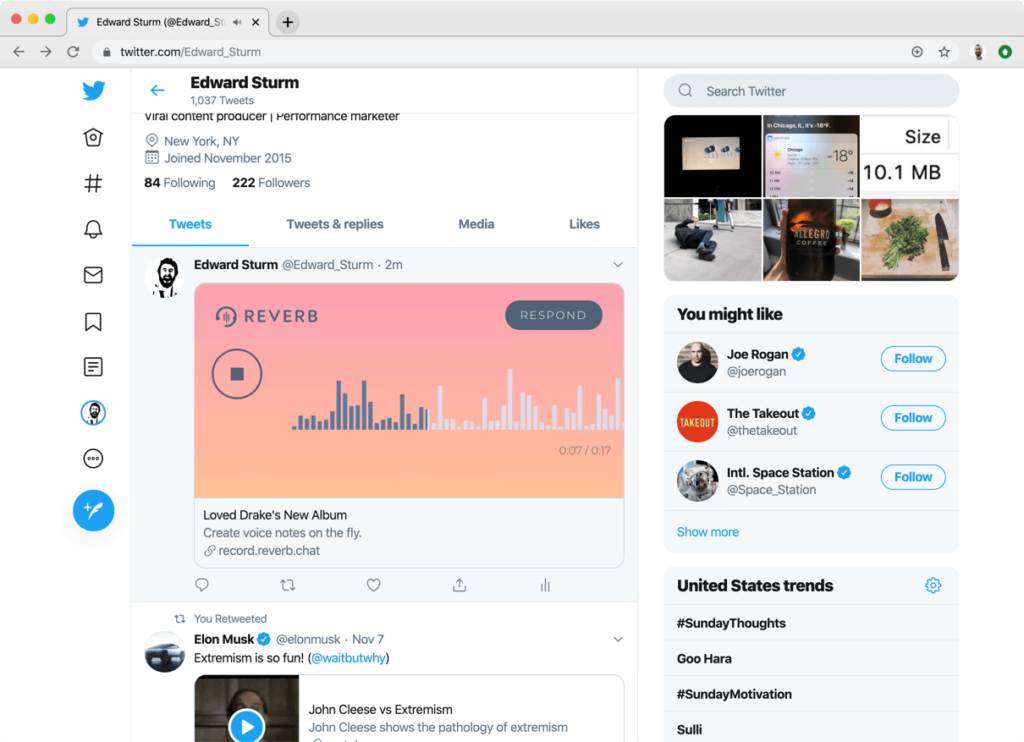Open Bookmarks icon in sidebar

93,321
